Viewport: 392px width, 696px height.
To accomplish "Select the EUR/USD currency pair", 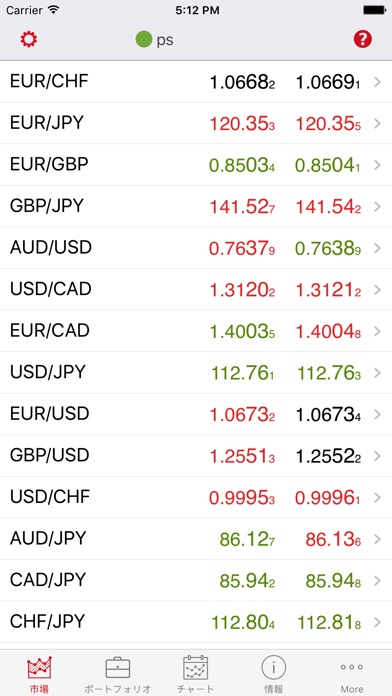I will tap(50, 414).
